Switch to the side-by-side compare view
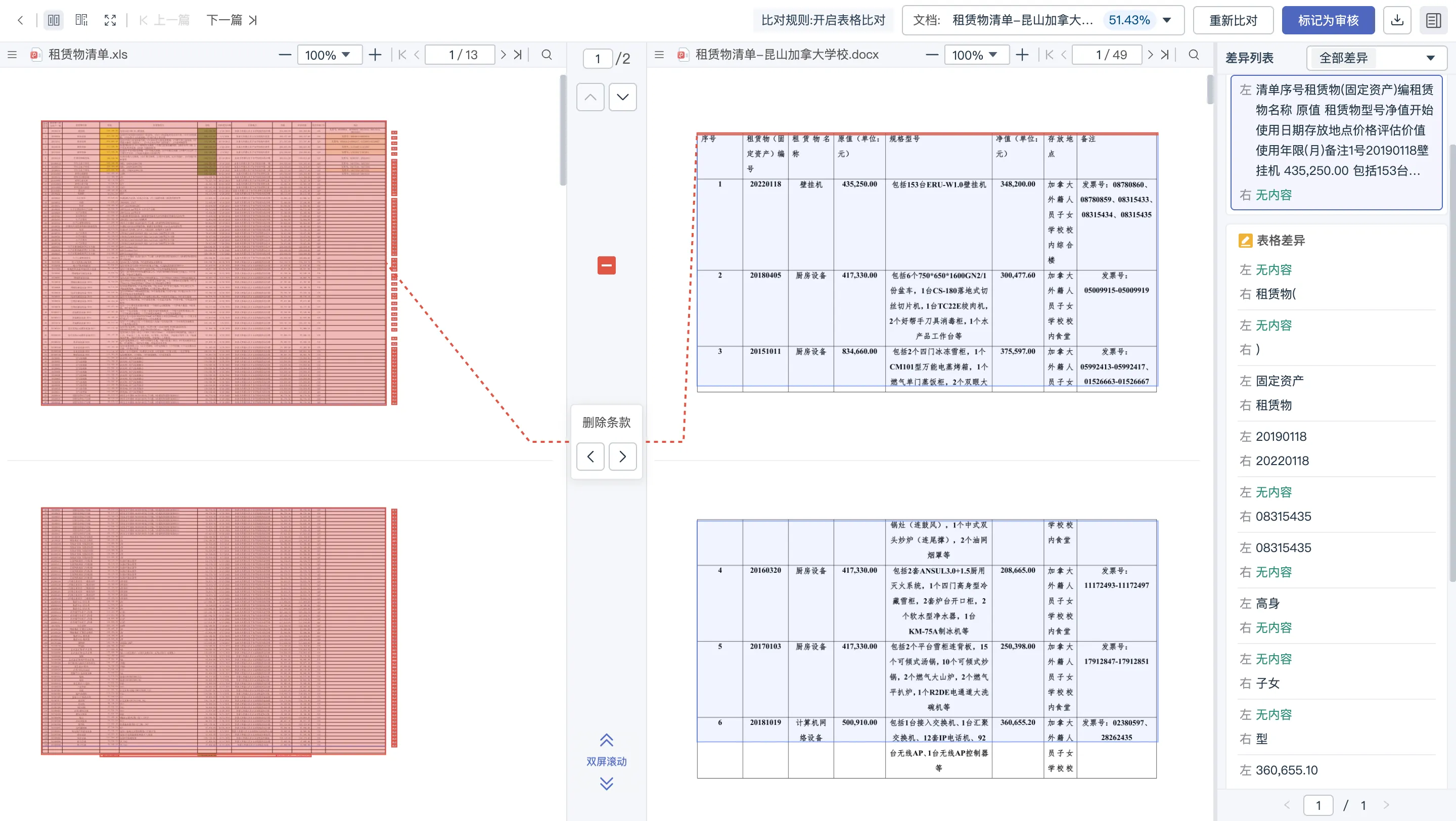The height and width of the screenshot is (821, 1456). 54,20
